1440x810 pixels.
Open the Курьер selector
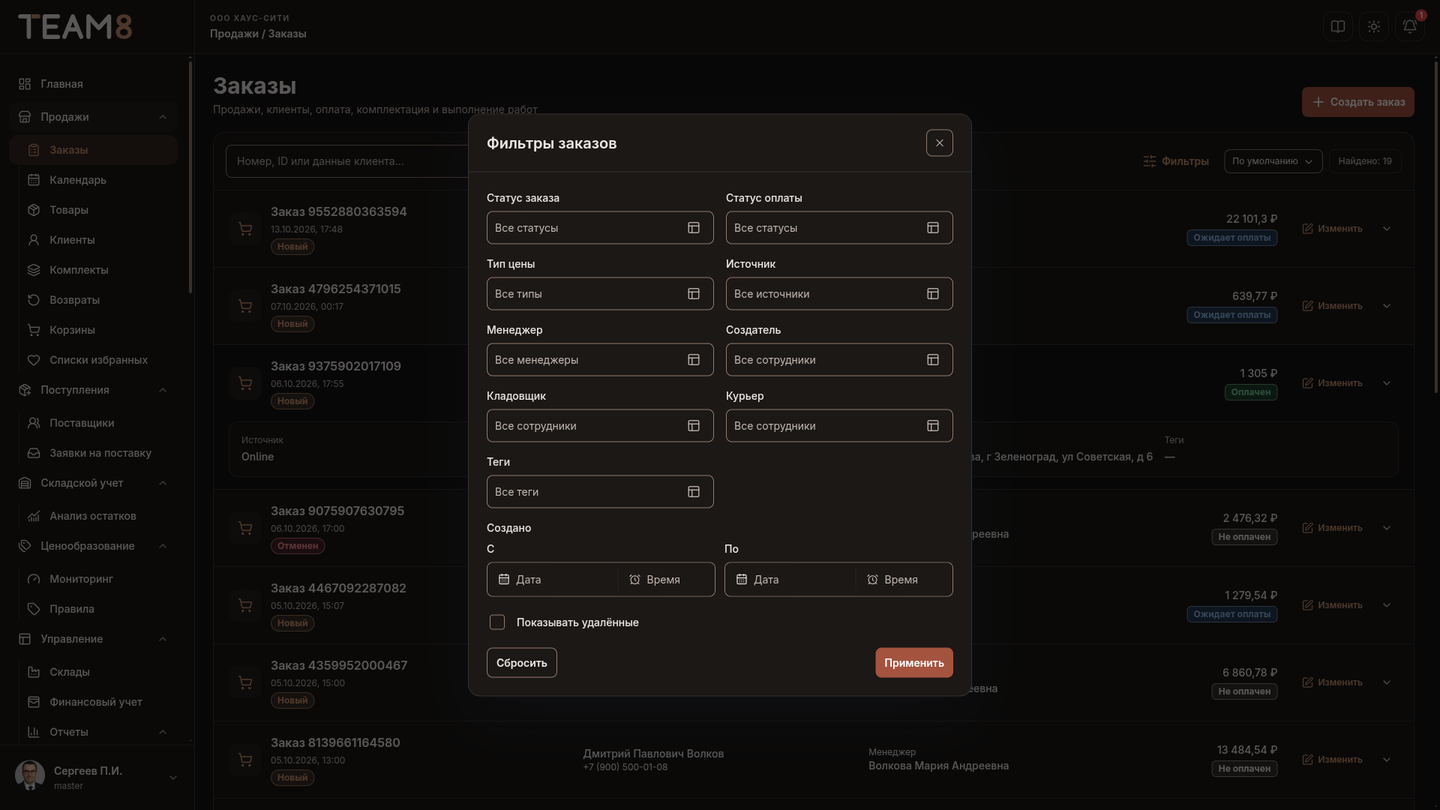pyautogui.click(x=839, y=426)
